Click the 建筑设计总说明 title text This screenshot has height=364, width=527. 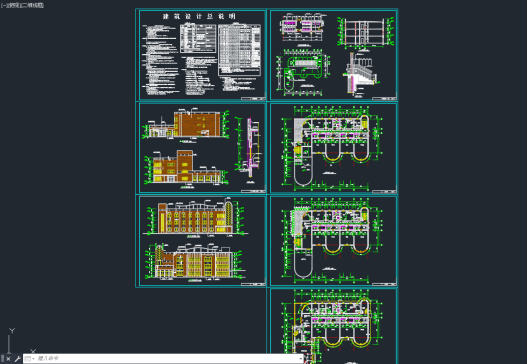click(x=199, y=16)
